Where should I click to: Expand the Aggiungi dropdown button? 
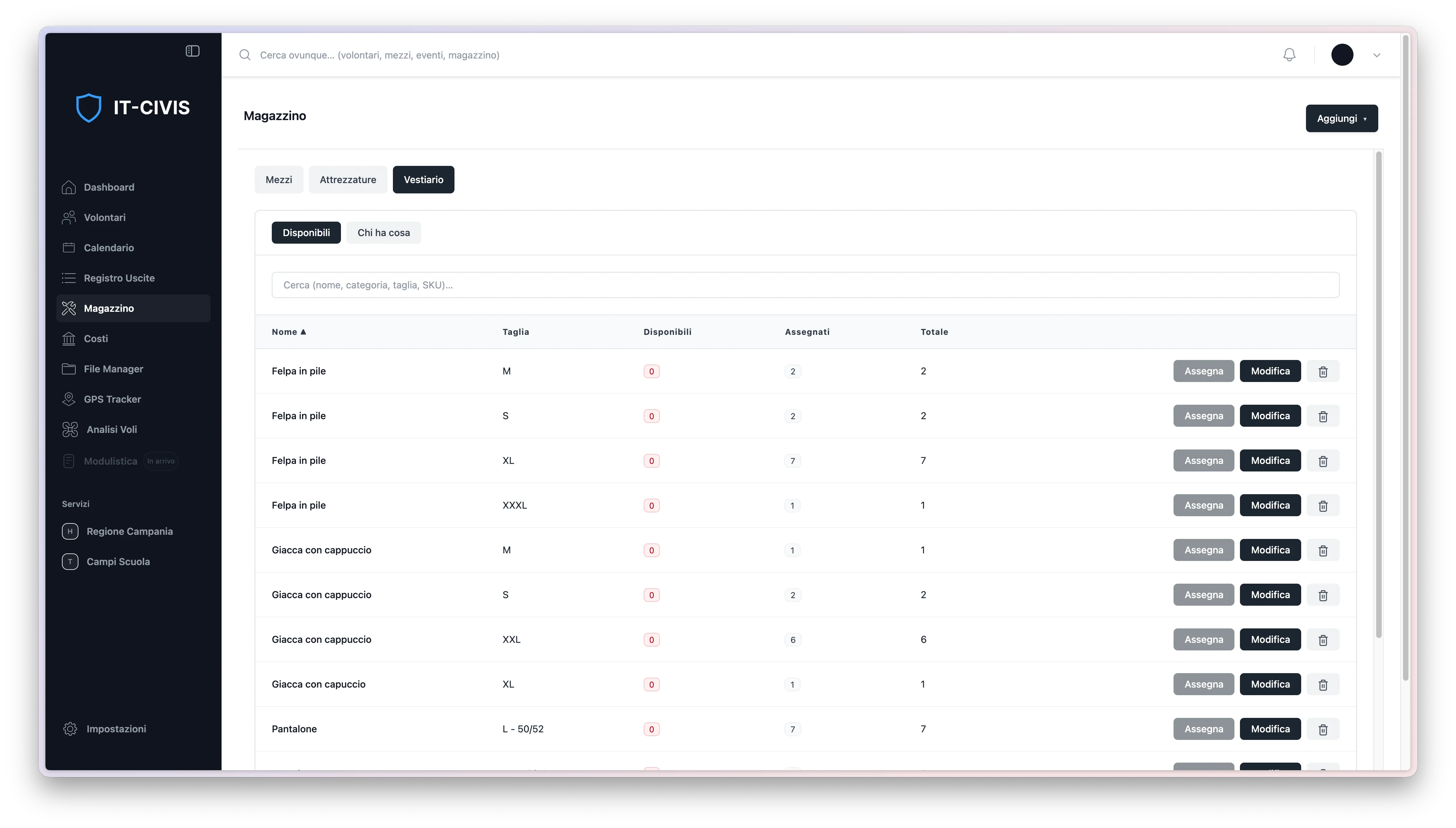pyautogui.click(x=1341, y=118)
